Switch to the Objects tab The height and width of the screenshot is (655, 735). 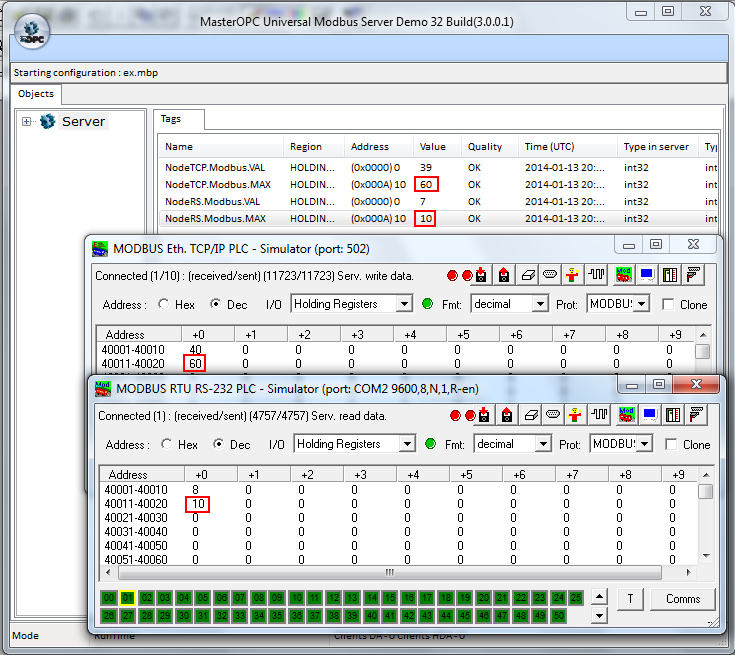pos(36,94)
